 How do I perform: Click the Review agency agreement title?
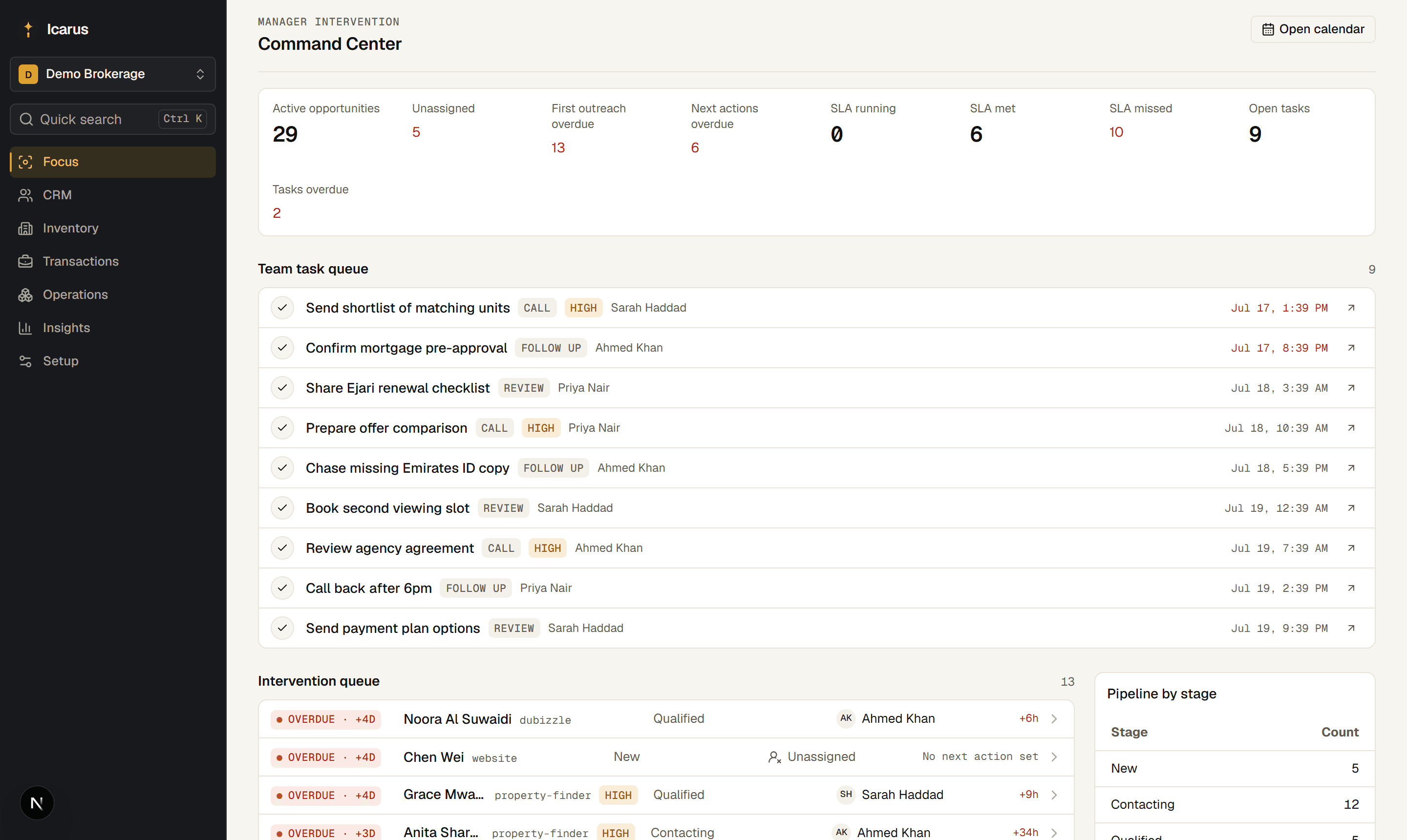click(389, 548)
